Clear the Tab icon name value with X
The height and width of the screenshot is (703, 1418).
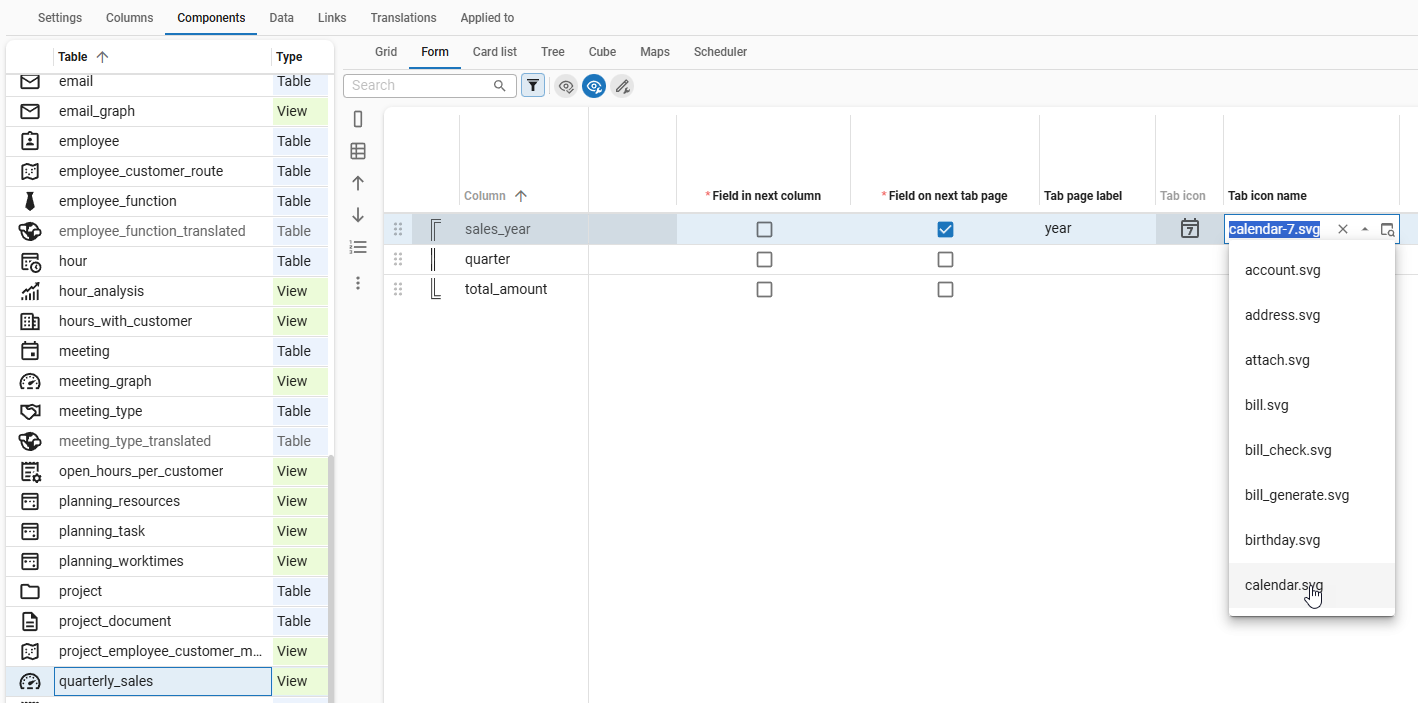pyautogui.click(x=1343, y=229)
